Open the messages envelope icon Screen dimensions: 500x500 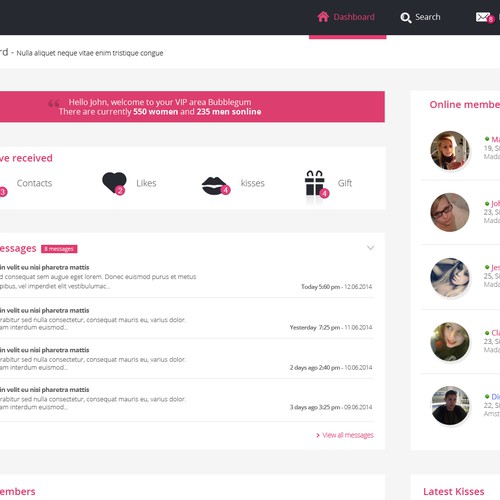point(482,17)
